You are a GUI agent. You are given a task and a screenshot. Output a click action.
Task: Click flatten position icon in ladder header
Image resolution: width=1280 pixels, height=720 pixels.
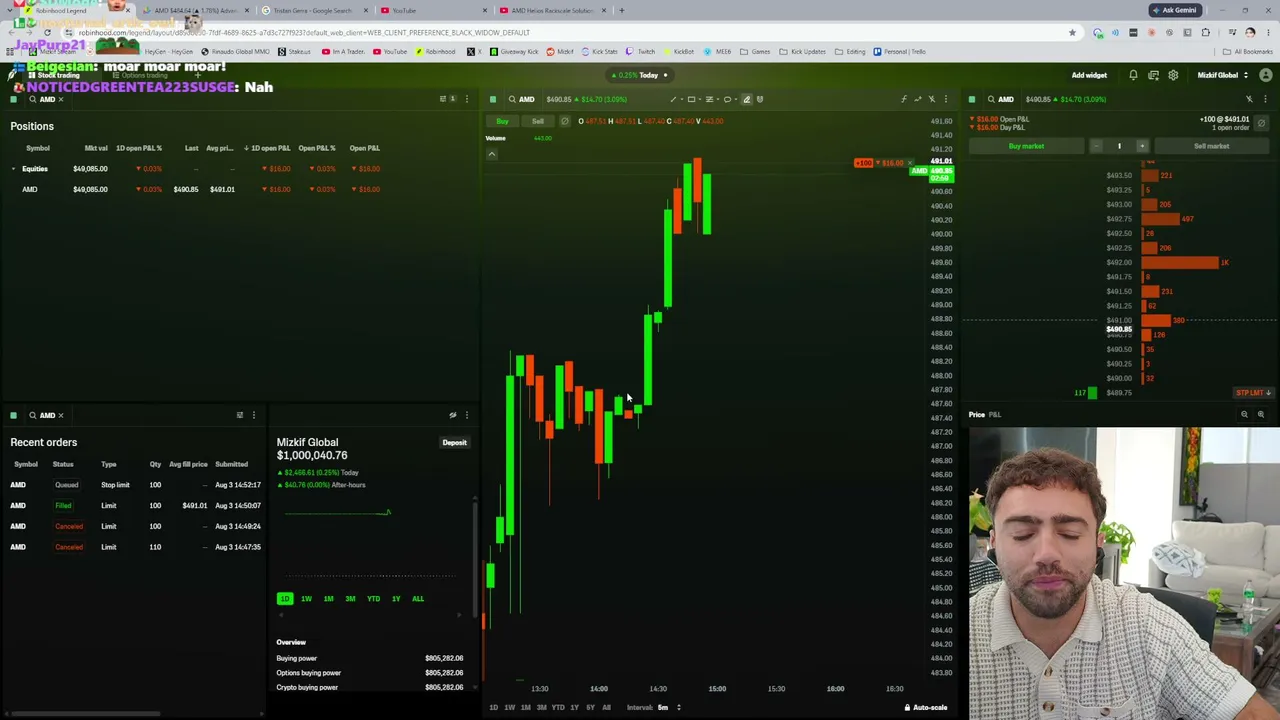point(1261,123)
